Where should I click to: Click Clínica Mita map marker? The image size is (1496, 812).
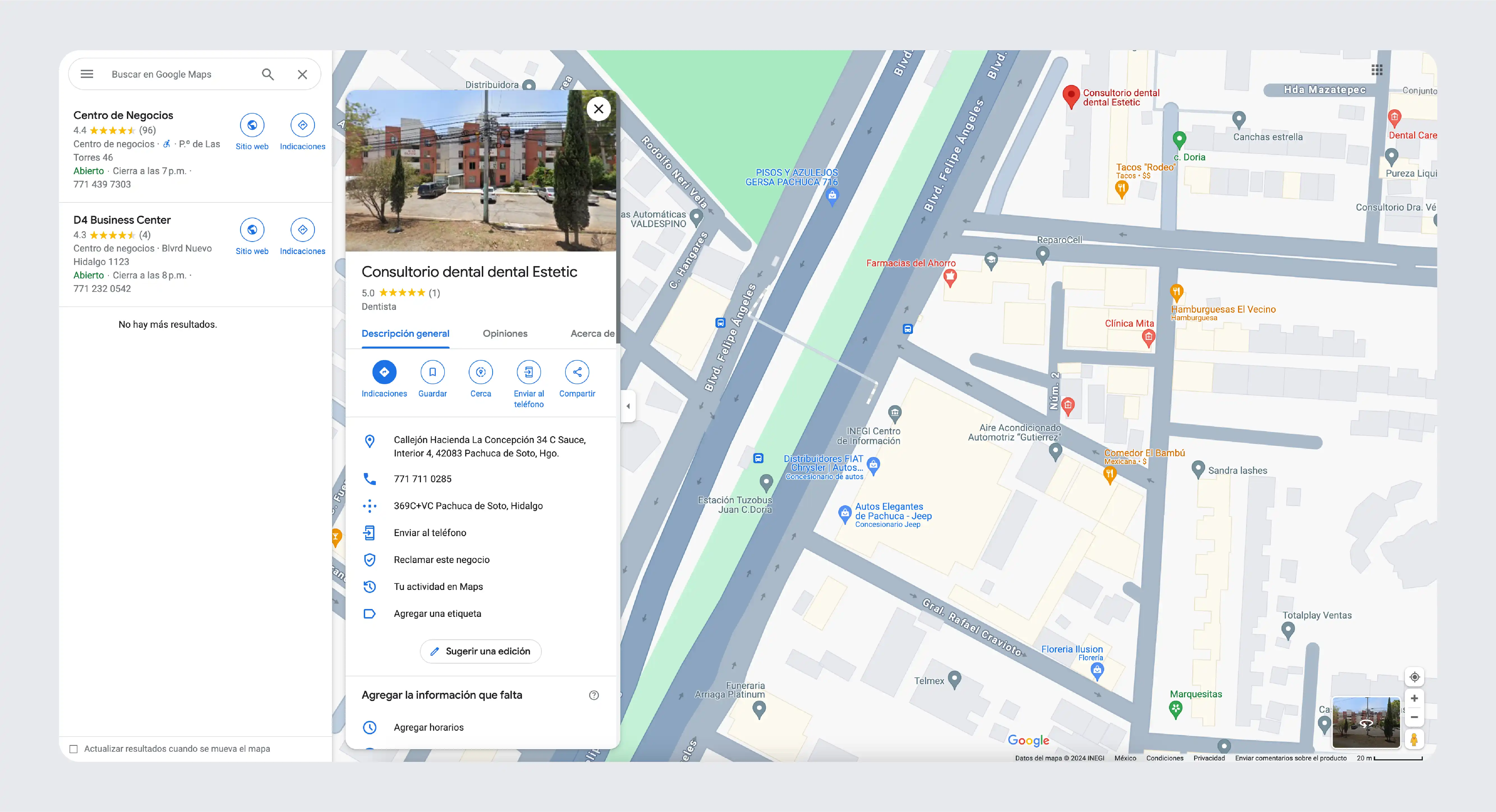(x=1148, y=338)
